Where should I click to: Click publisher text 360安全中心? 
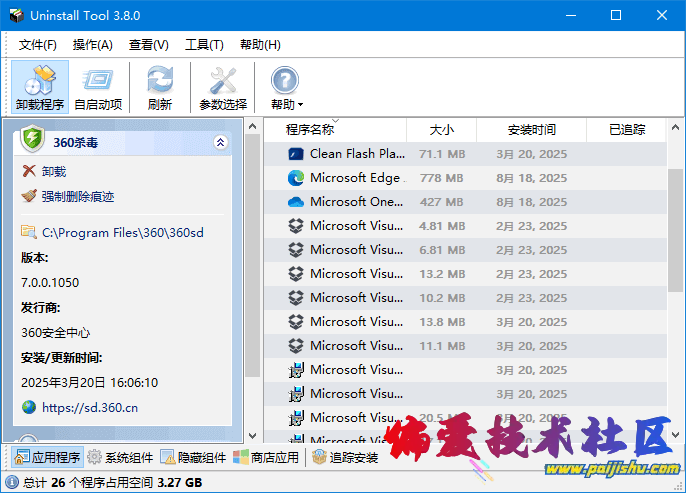[56, 333]
